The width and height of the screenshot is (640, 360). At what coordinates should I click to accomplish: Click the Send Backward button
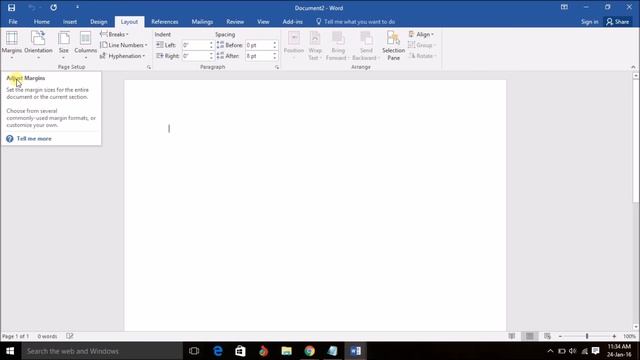(x=366, y=46)
